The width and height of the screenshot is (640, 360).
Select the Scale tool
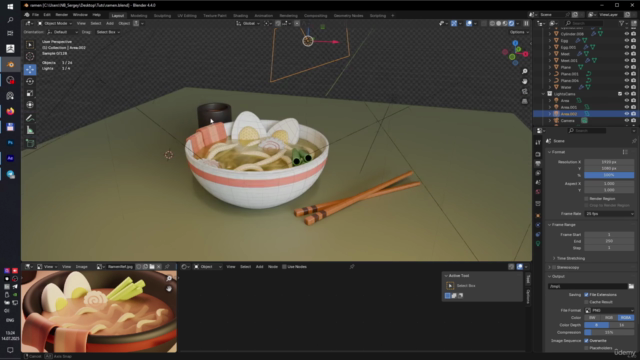(30, 93)
